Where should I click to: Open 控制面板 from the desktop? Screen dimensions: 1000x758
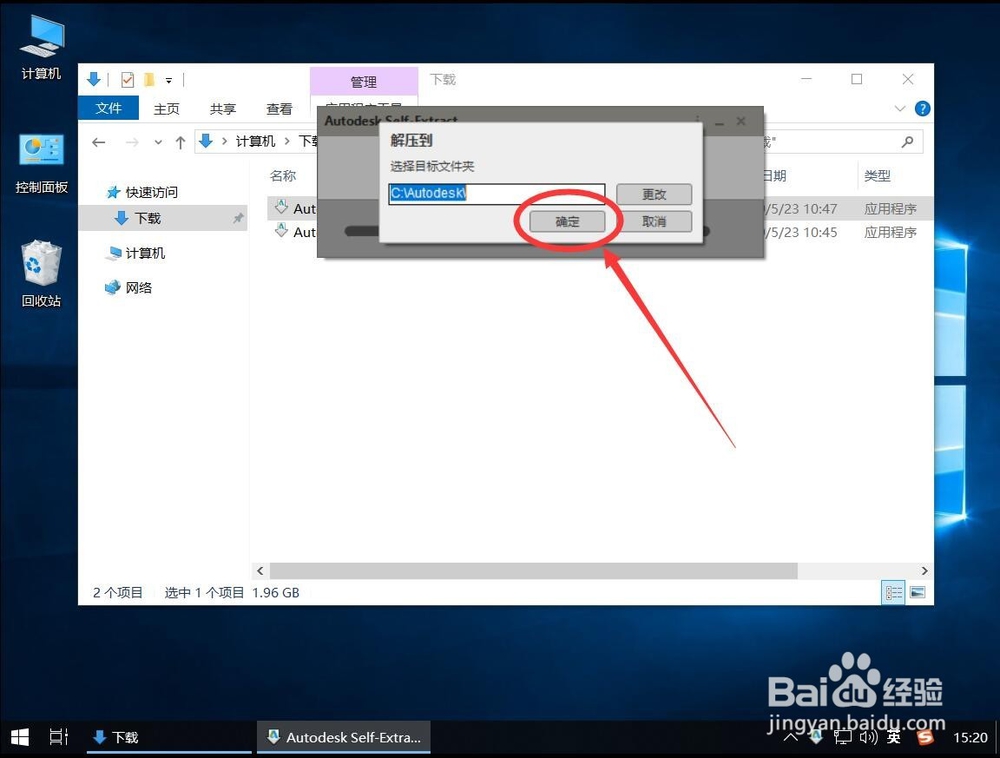pos(40,160)
